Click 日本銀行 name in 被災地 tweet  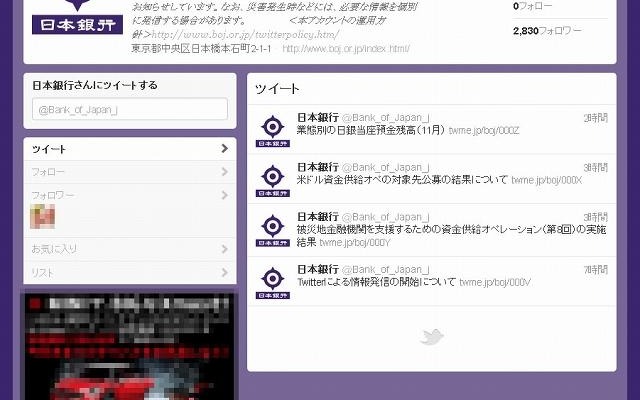click(x=318, y=217)
